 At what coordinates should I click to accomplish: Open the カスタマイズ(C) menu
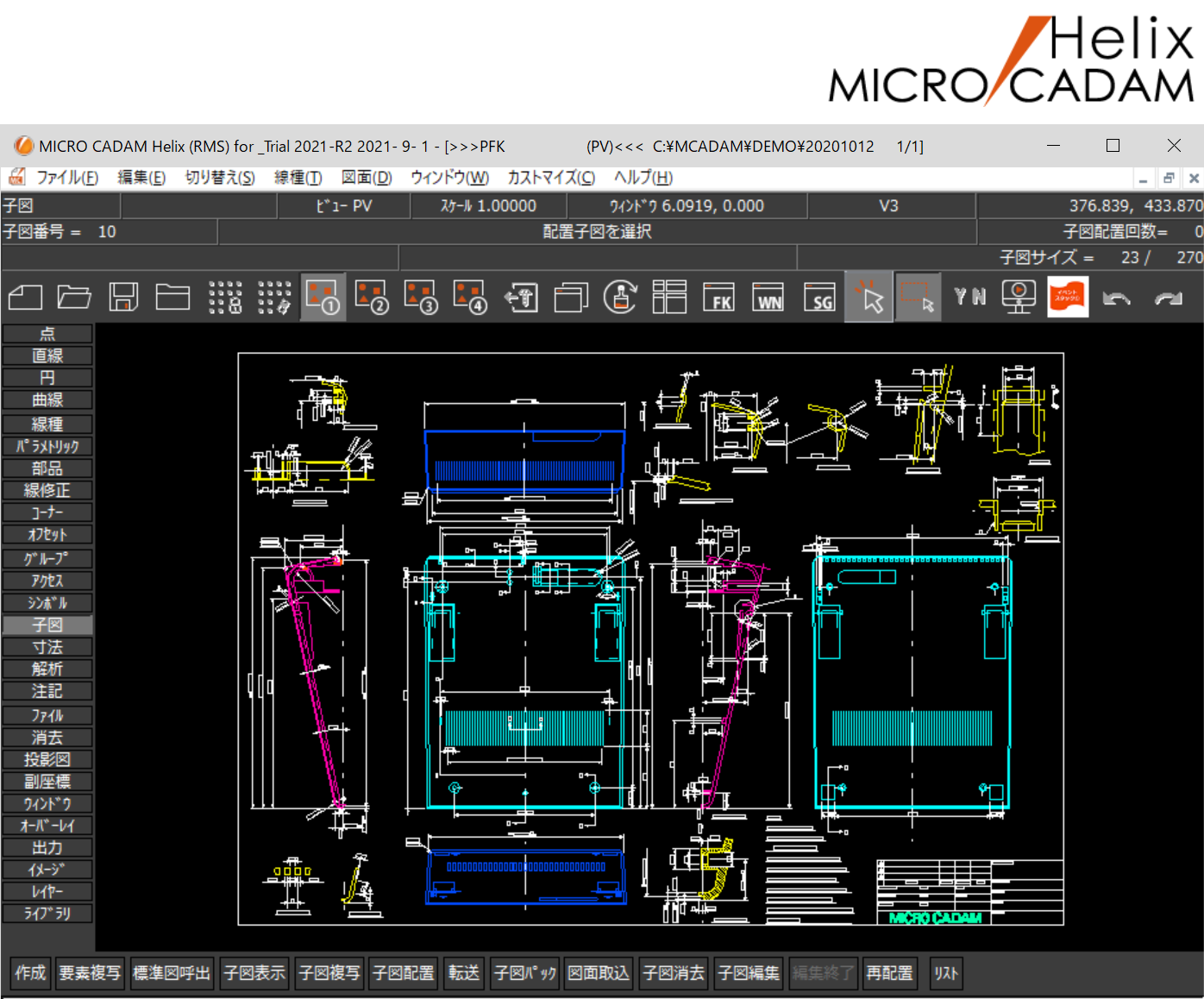pos(551,178)
